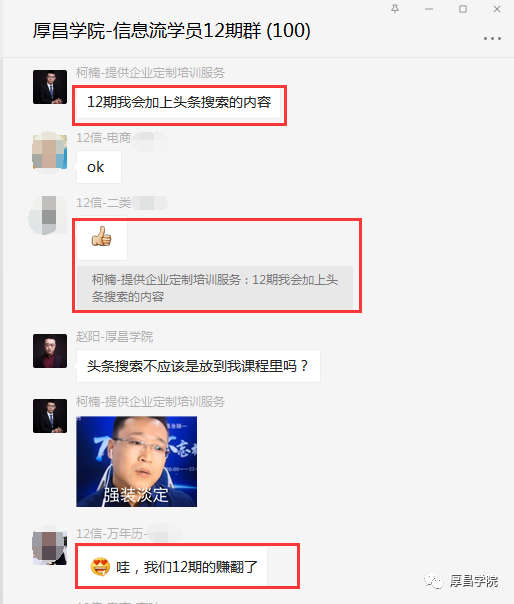
Task: Open the three-dot chat info menu
Action: click(x=492, y=39)
